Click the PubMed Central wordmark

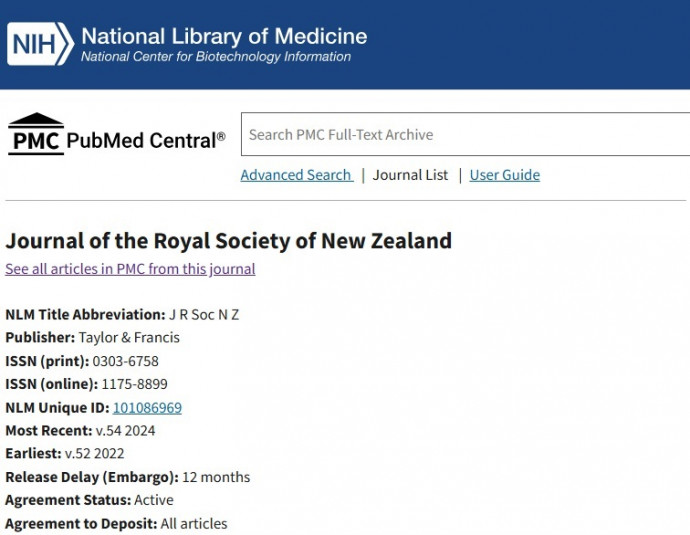(146, 140)
